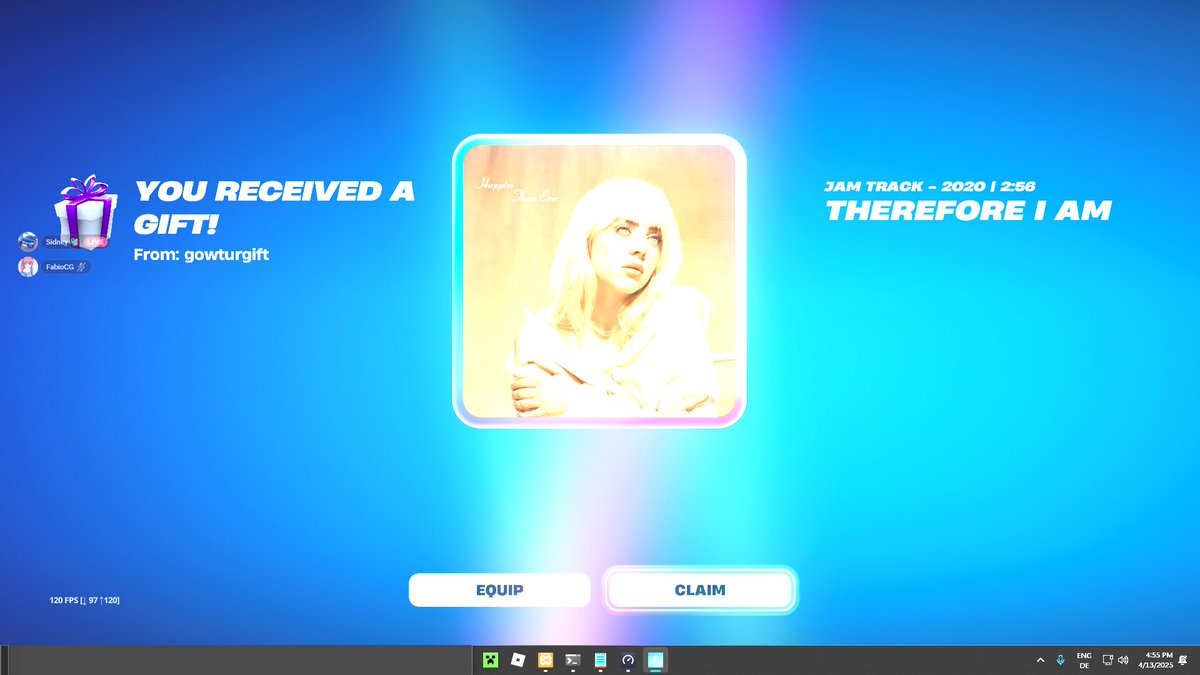Open FabioCG's avatar in voice overlay
This screenshot has width=1200, height=675.
(x=29, y=267)
